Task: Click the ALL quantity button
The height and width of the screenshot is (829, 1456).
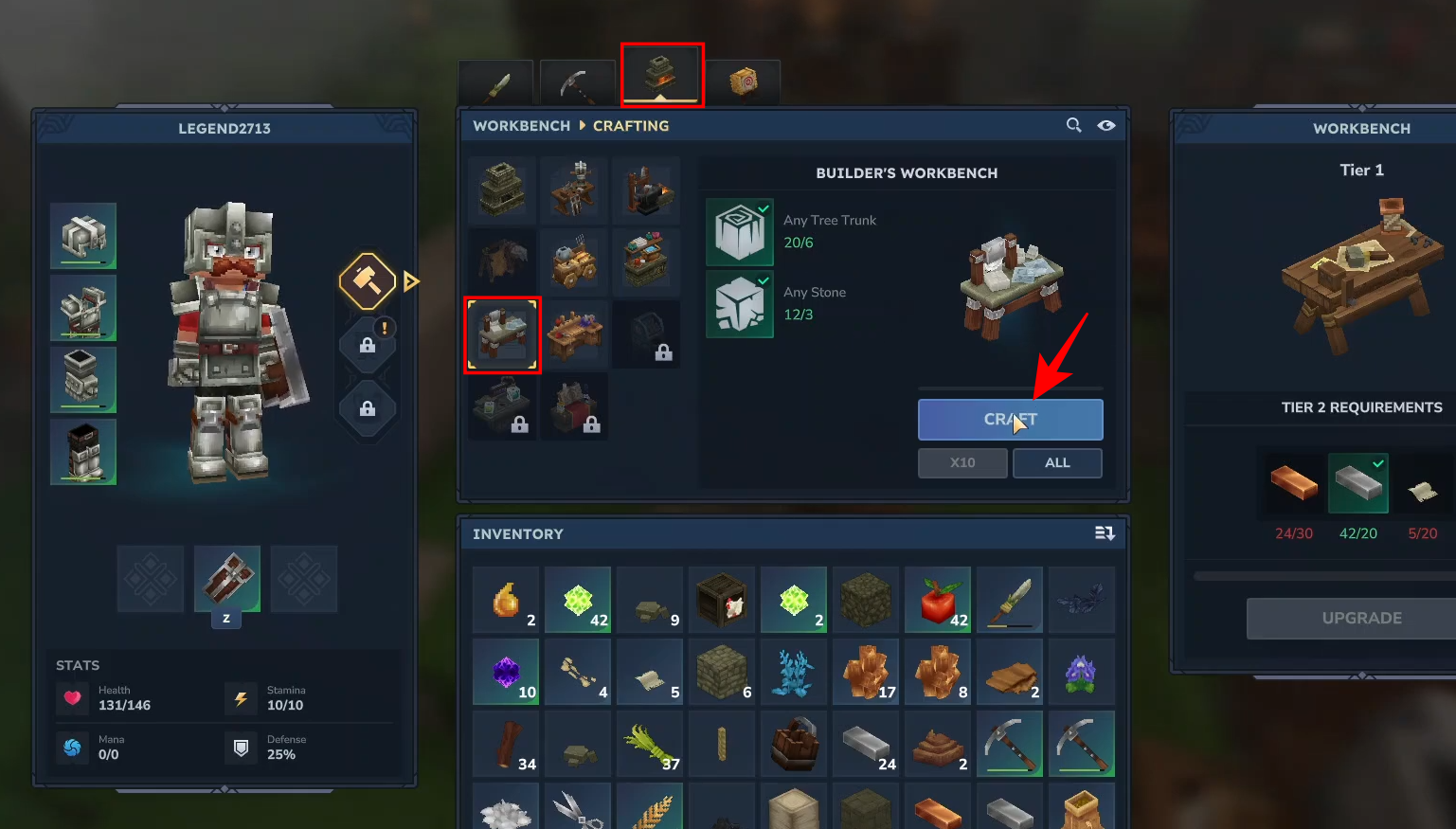Action: pyautogui.click(x=1057, y=462)
